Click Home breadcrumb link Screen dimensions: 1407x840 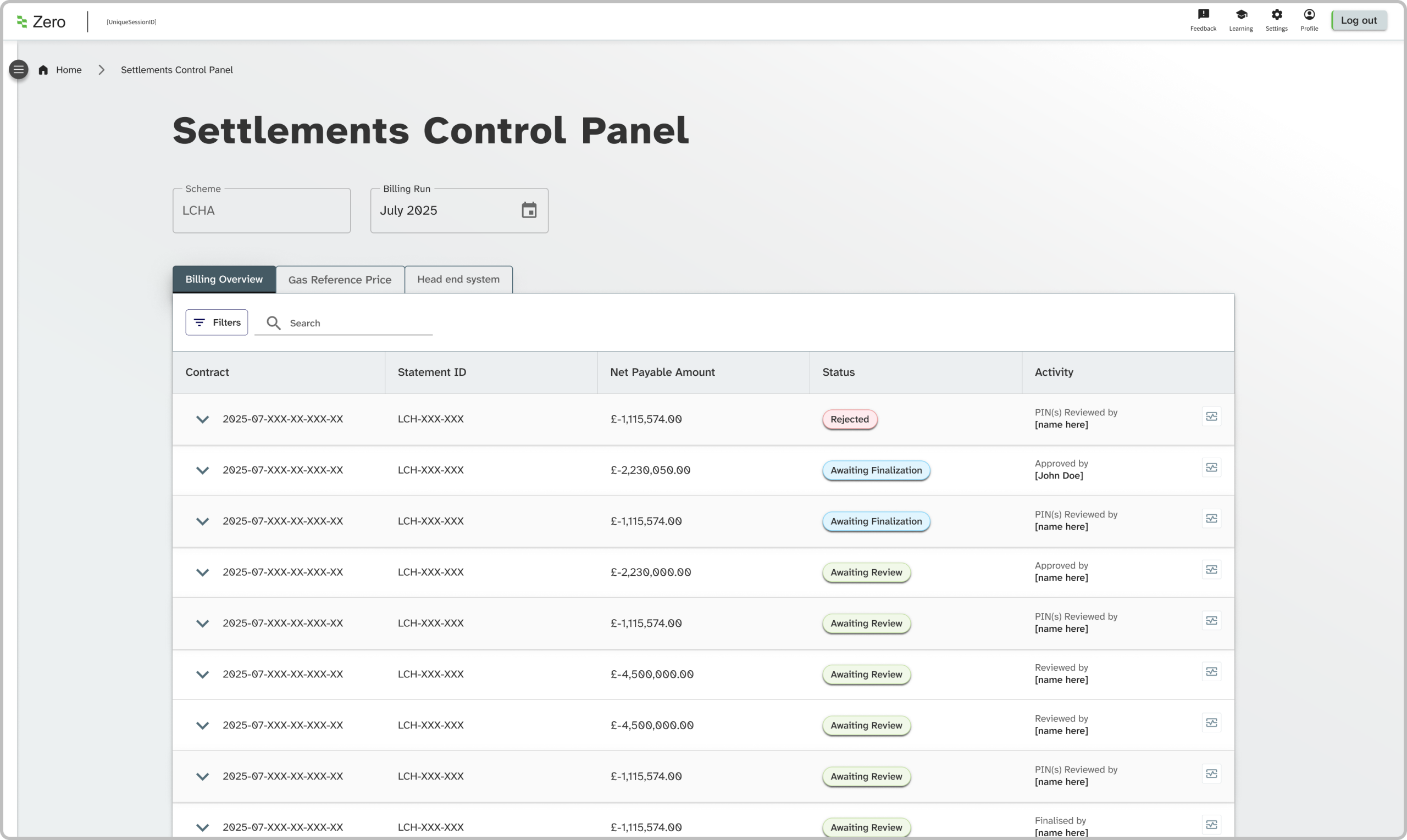69,70
